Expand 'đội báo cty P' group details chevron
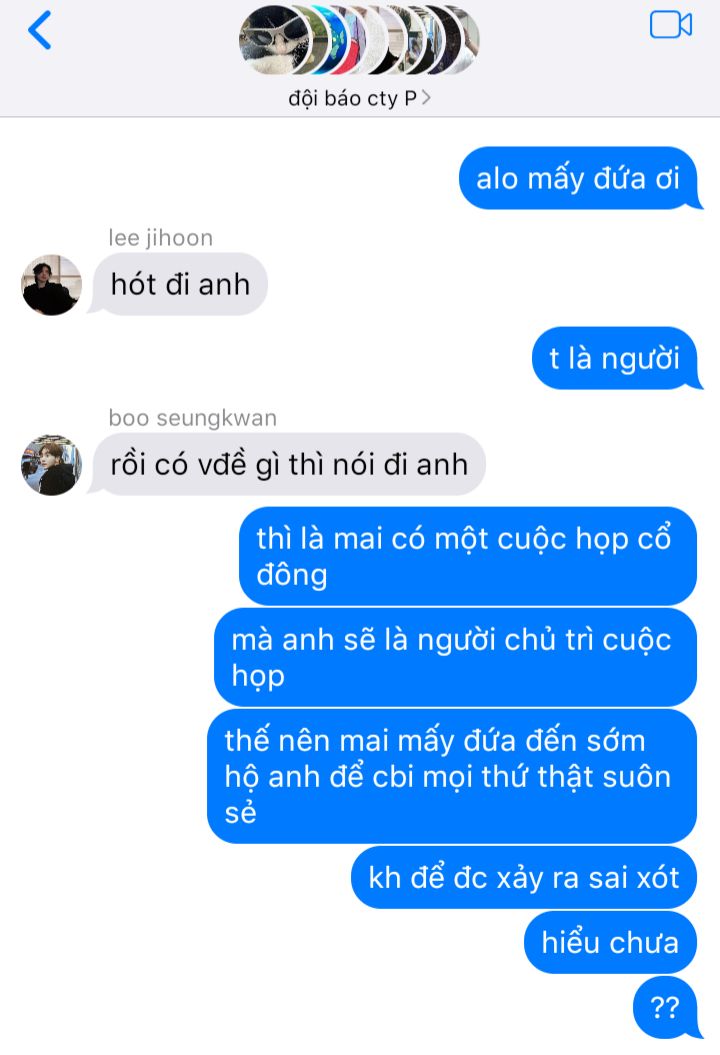Image resolution: width=720 pixels, height=1055 pixels. point(426,98)
